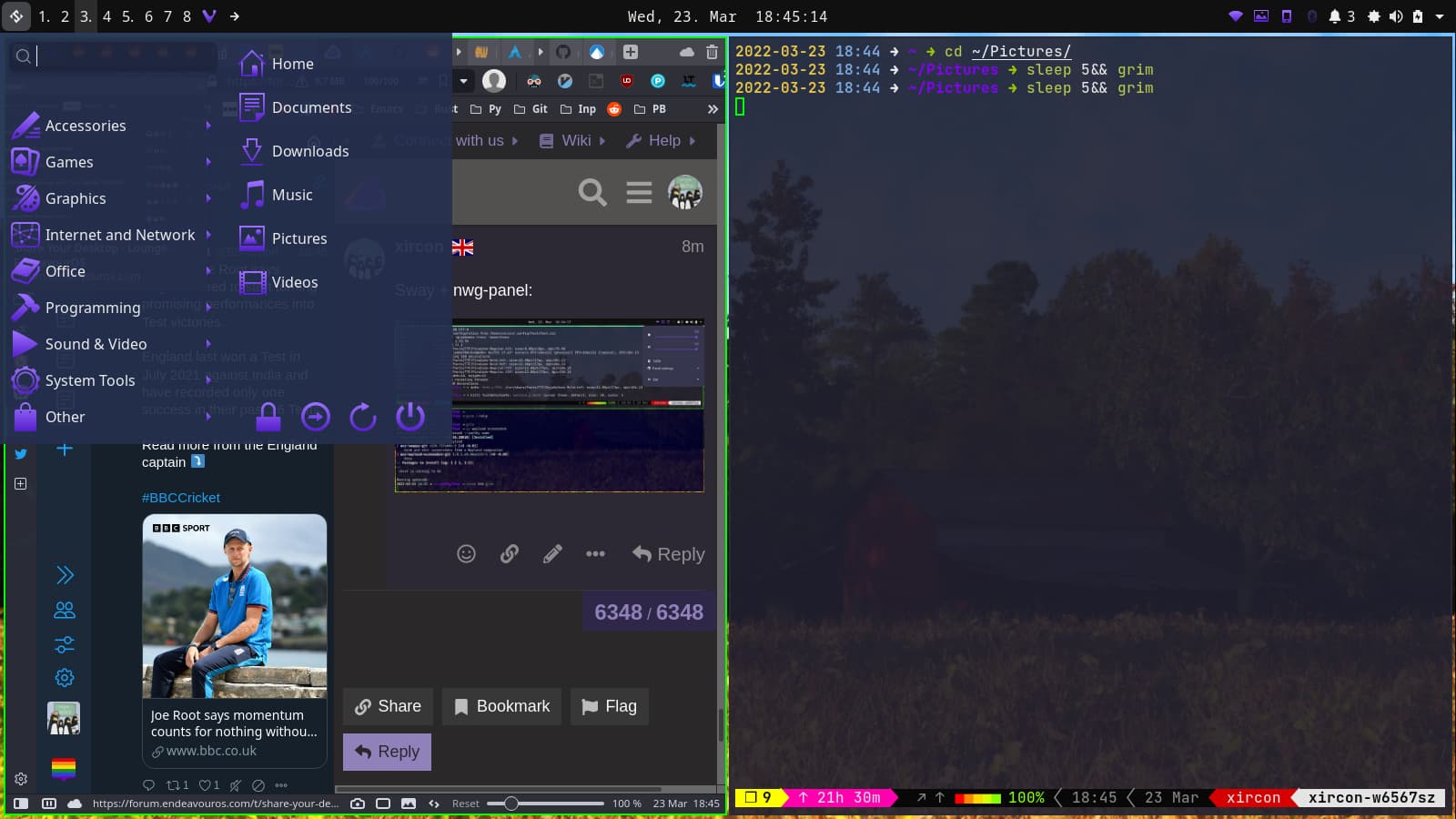Click the Documents folder icon
The image size is (1456, 819).
coord(252,107)
